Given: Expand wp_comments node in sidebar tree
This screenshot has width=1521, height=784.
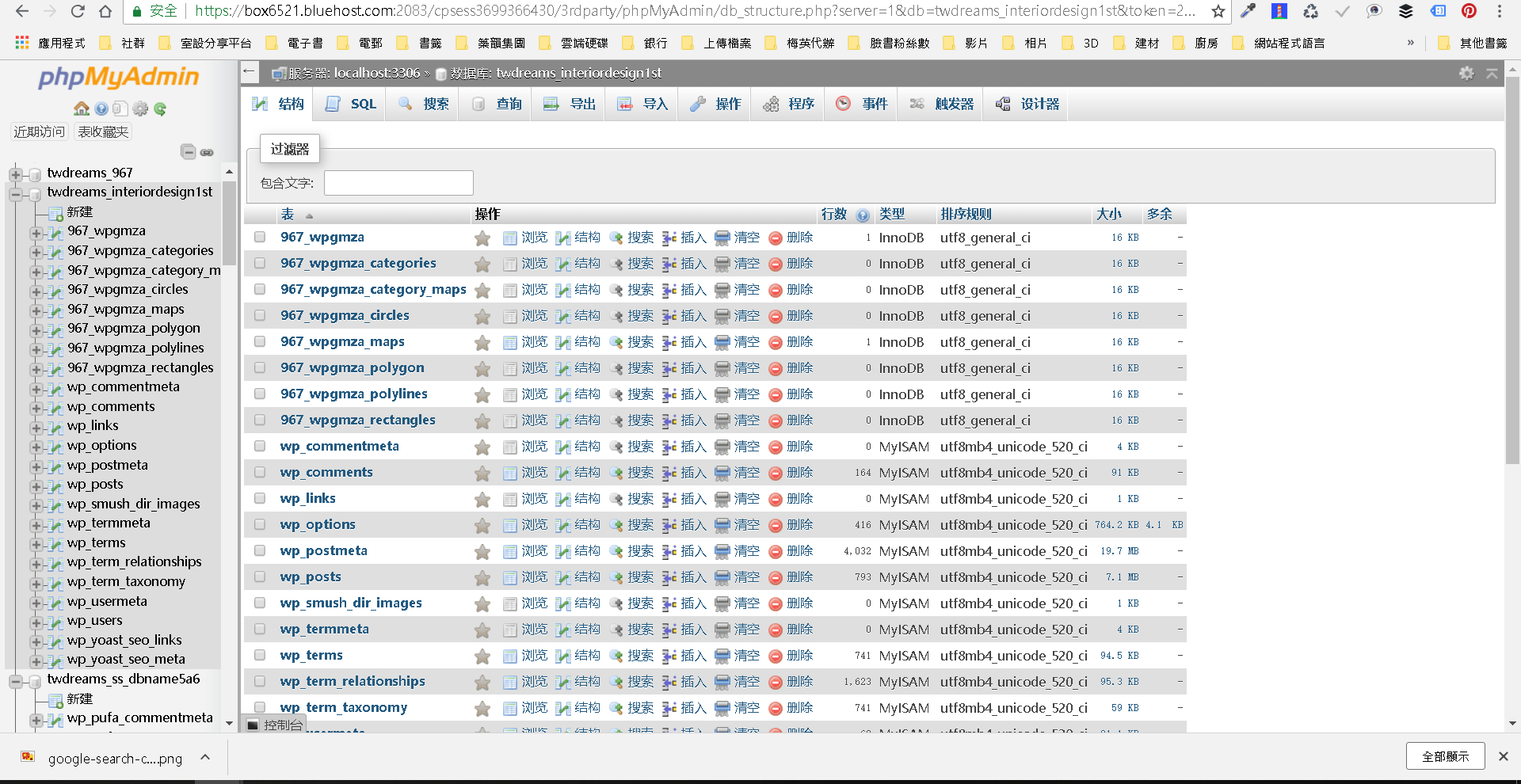Looking at the screenshot, I should (36, 409).
